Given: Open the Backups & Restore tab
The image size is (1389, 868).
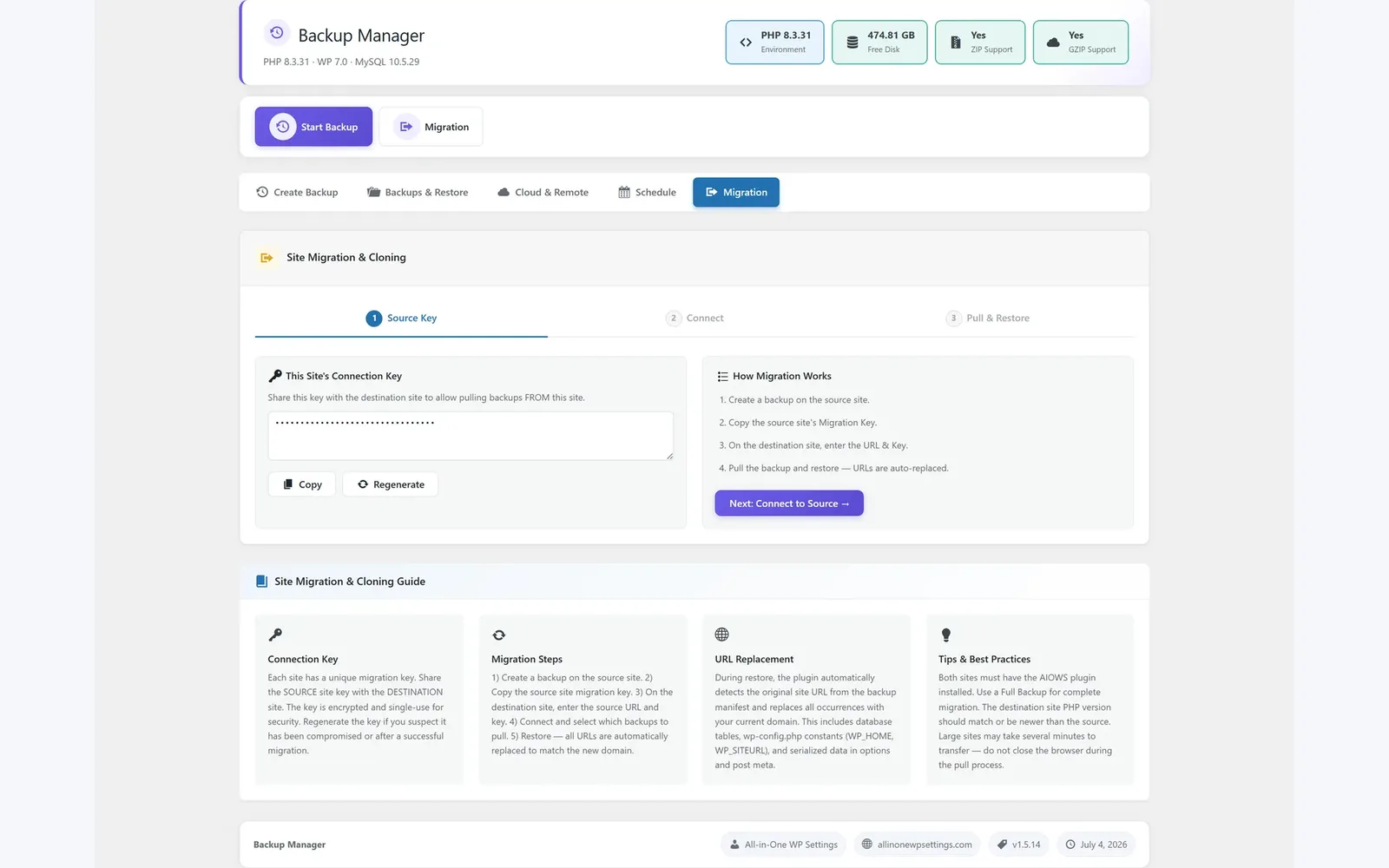Looking at the screenshot, I should click(418, 193).
